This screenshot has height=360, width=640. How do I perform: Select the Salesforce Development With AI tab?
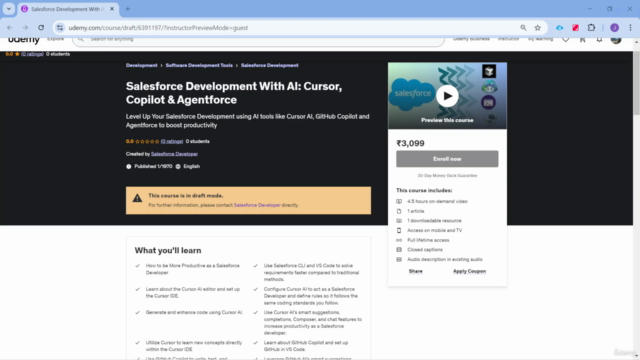coord(68,9)
